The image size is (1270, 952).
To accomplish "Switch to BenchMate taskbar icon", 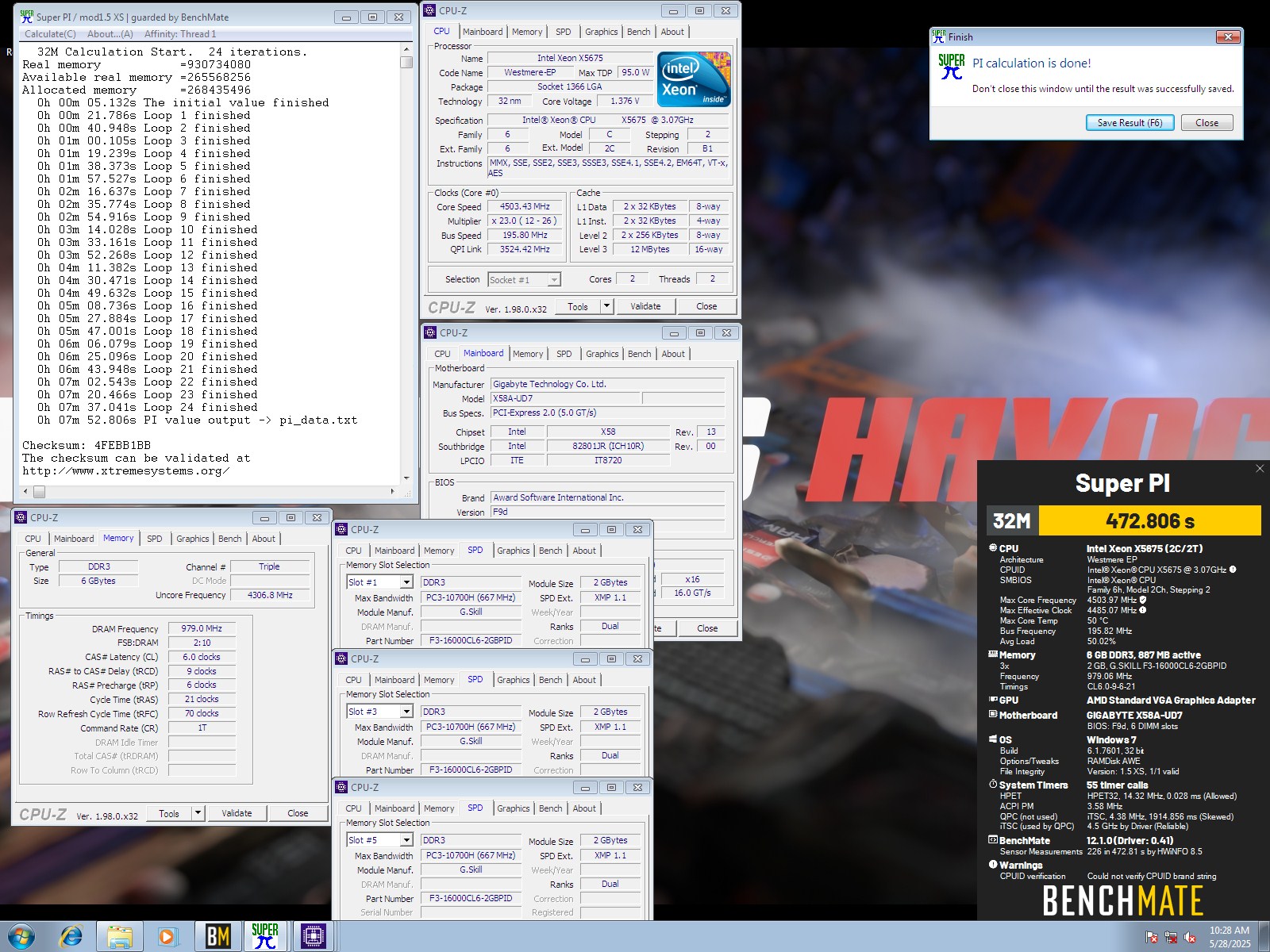I will click(217, 937).
